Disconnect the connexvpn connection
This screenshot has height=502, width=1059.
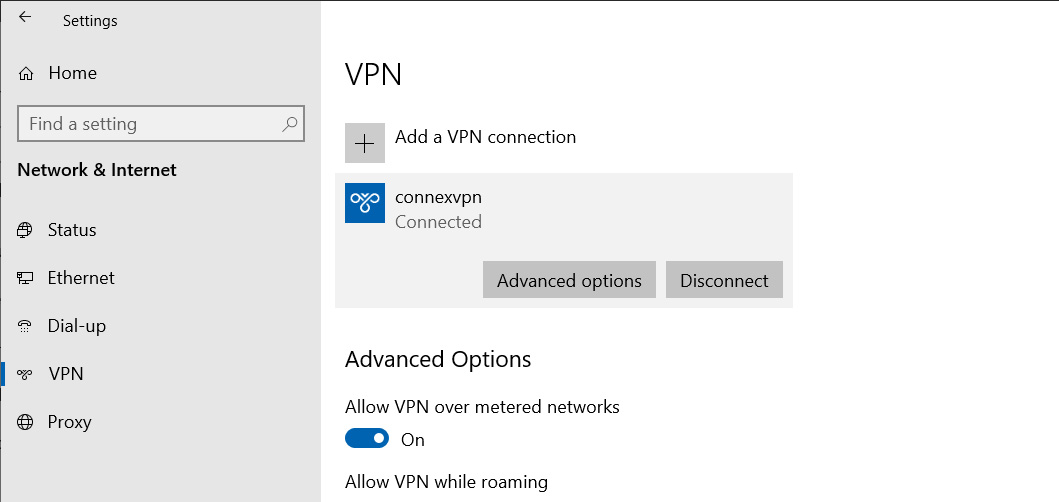(x=724, y=280)
